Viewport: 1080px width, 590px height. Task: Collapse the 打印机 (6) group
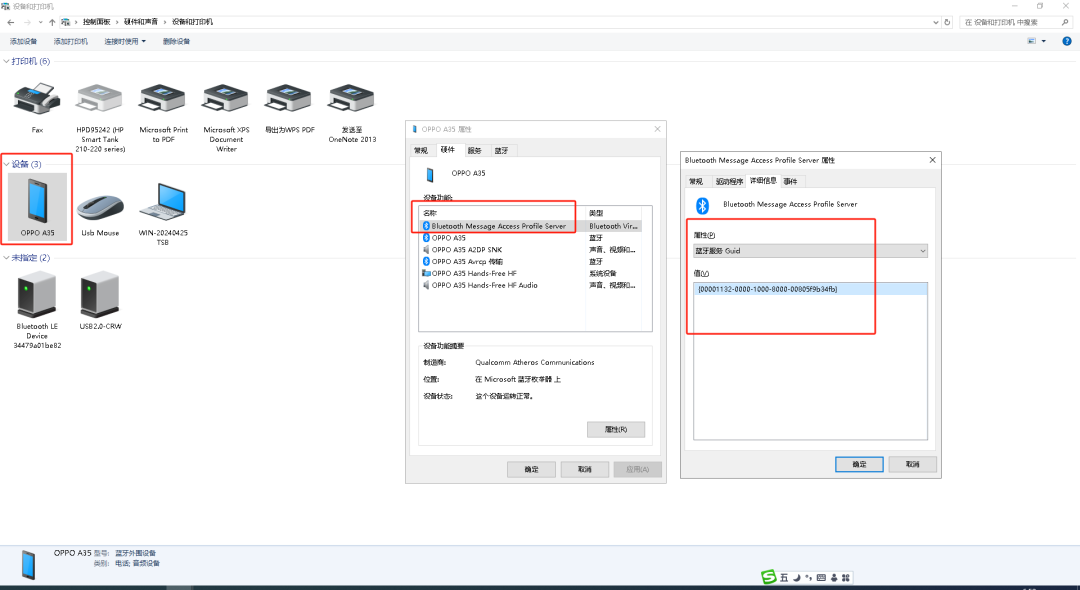pos(6,61)
